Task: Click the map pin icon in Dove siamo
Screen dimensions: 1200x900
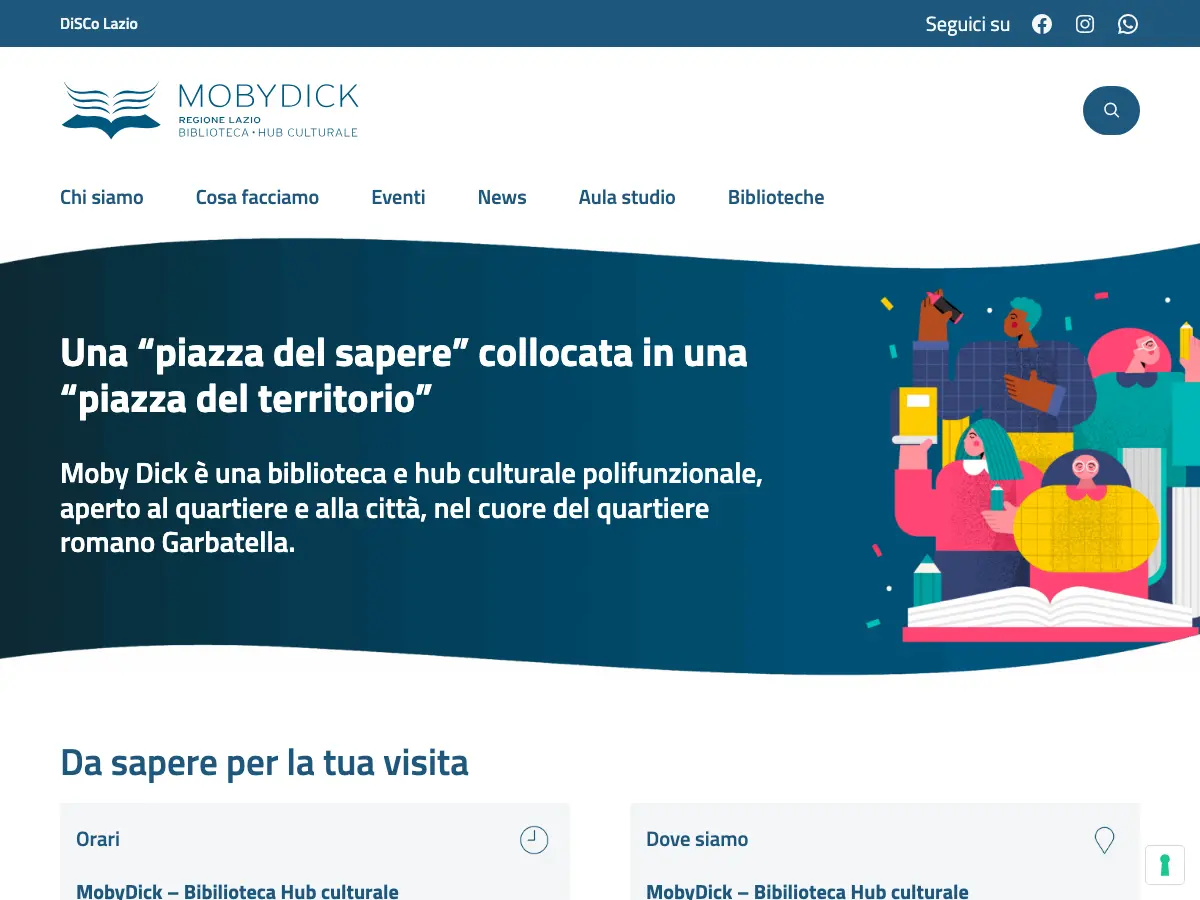Action: (x=1104, y=840)
